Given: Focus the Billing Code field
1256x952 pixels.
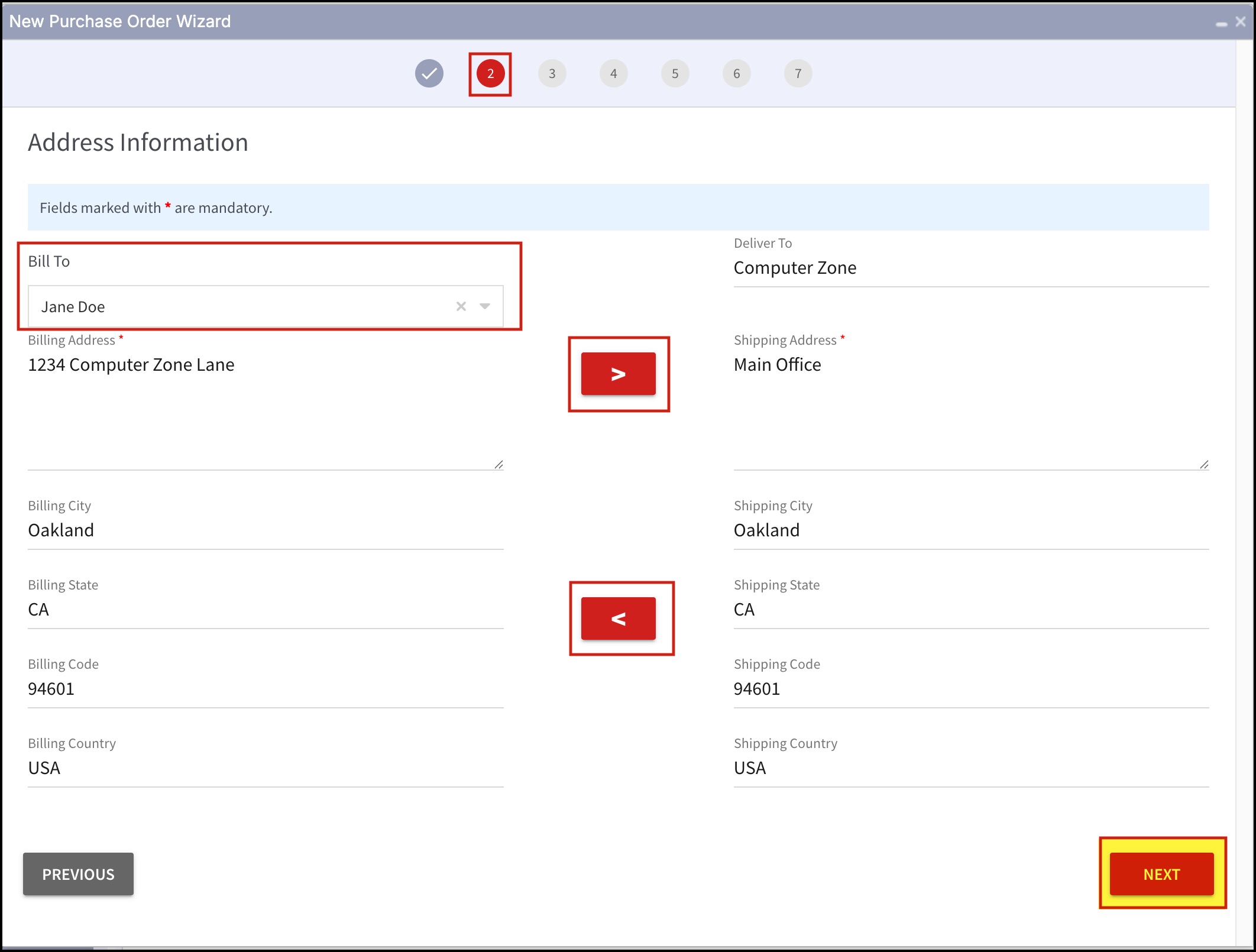Looking at the screenshot, I should 265,688.
